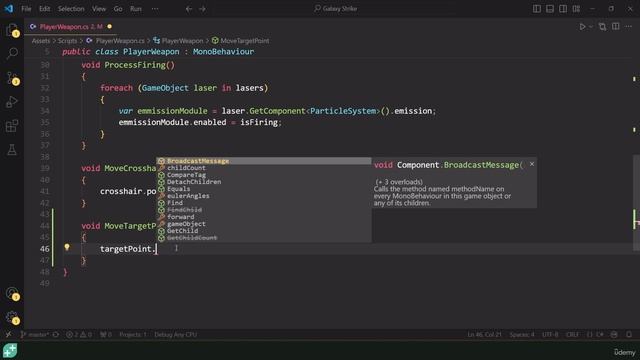Image resolution: width=640 pixels, height=360 pixels.
Task: Click the remote window status bar icon
Action: pos(8,335)
